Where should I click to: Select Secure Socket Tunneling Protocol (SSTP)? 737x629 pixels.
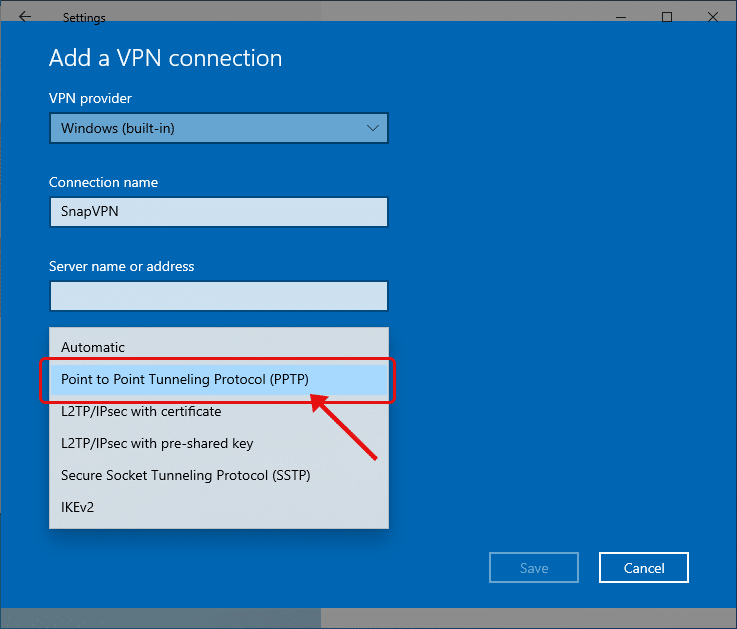[219, 475]
